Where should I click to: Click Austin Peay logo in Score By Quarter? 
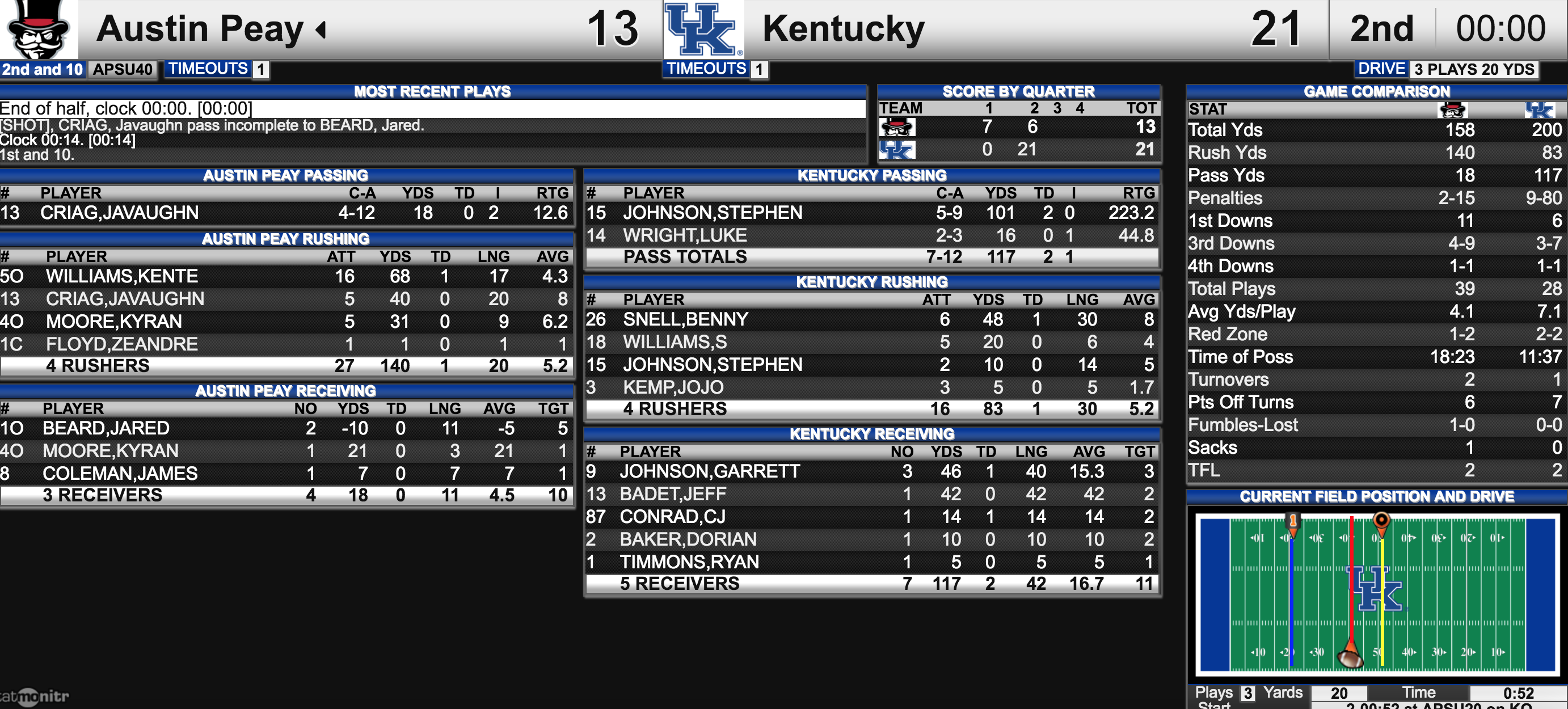tap(897, 127)
